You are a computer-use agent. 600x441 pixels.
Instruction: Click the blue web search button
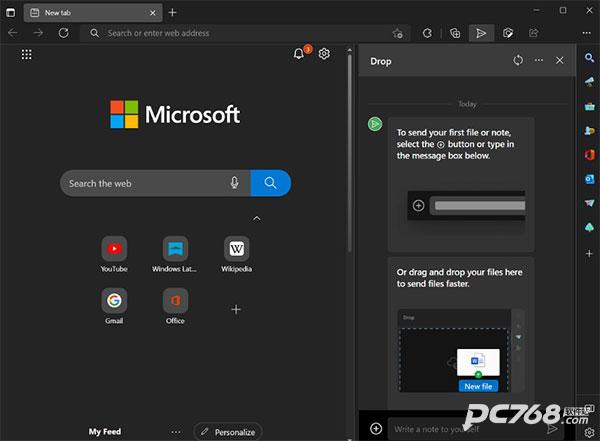coord(271,183)
